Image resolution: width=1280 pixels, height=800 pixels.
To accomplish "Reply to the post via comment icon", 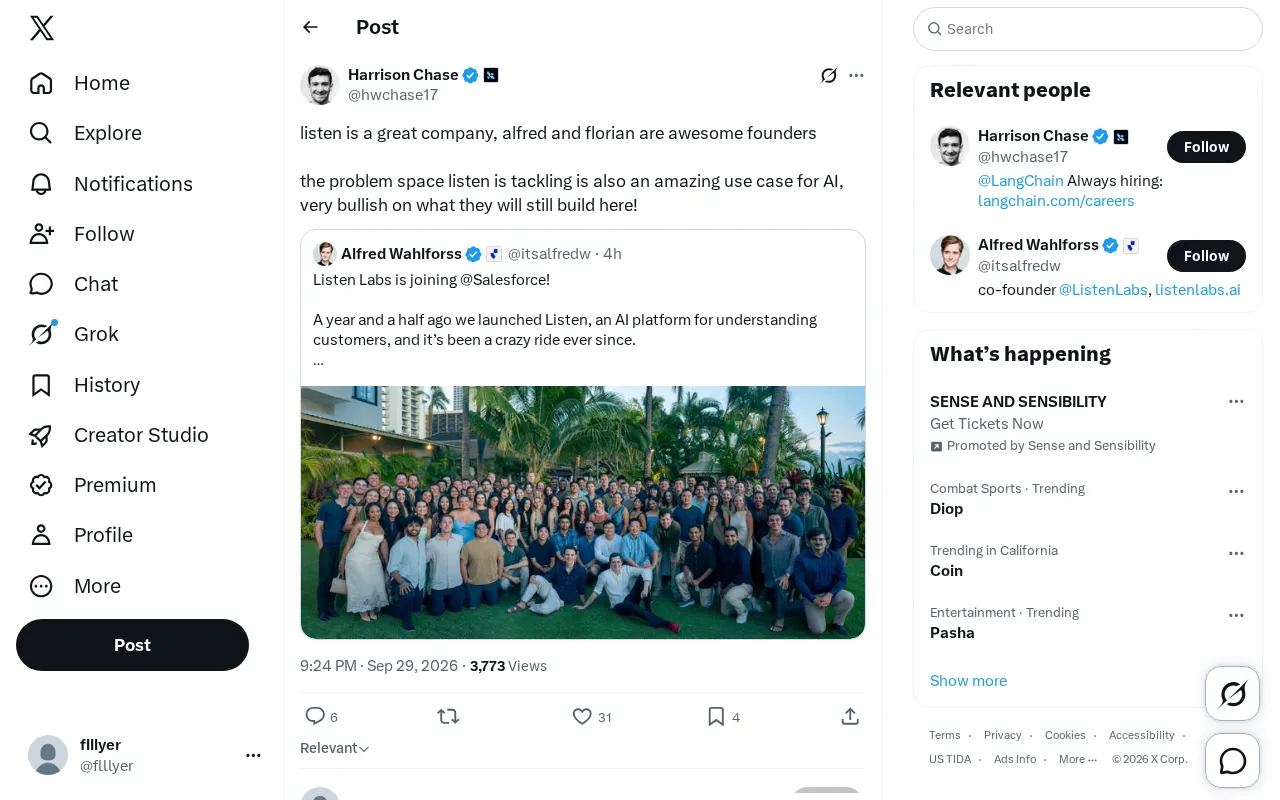I will [x=315, y=716].
